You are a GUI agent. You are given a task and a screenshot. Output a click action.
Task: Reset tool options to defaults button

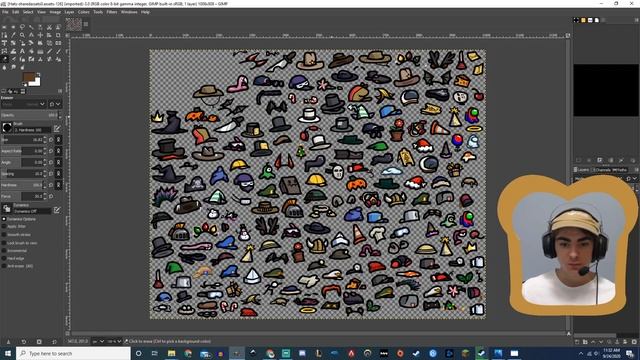pos(54,341)
